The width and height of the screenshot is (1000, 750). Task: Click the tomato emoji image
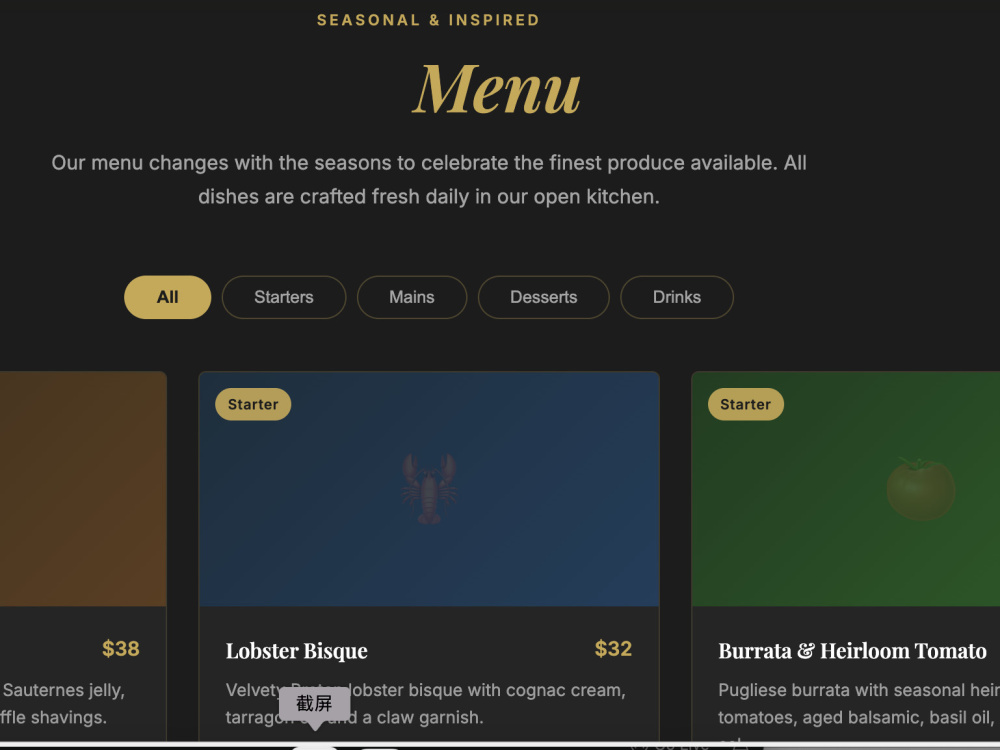(921, 489)
